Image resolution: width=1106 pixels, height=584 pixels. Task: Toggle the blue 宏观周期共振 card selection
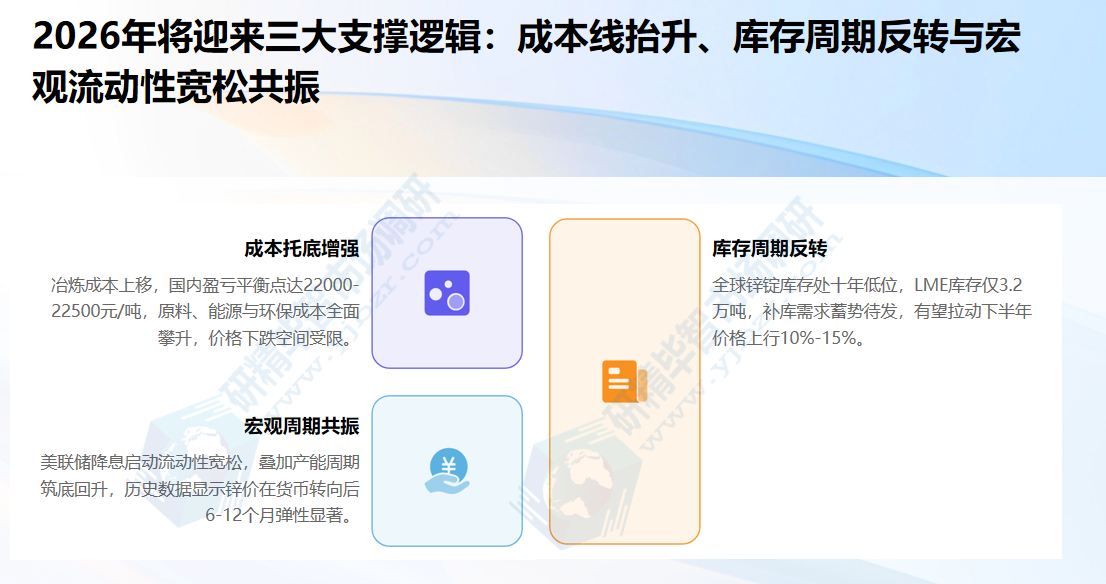tap(448, 470)
